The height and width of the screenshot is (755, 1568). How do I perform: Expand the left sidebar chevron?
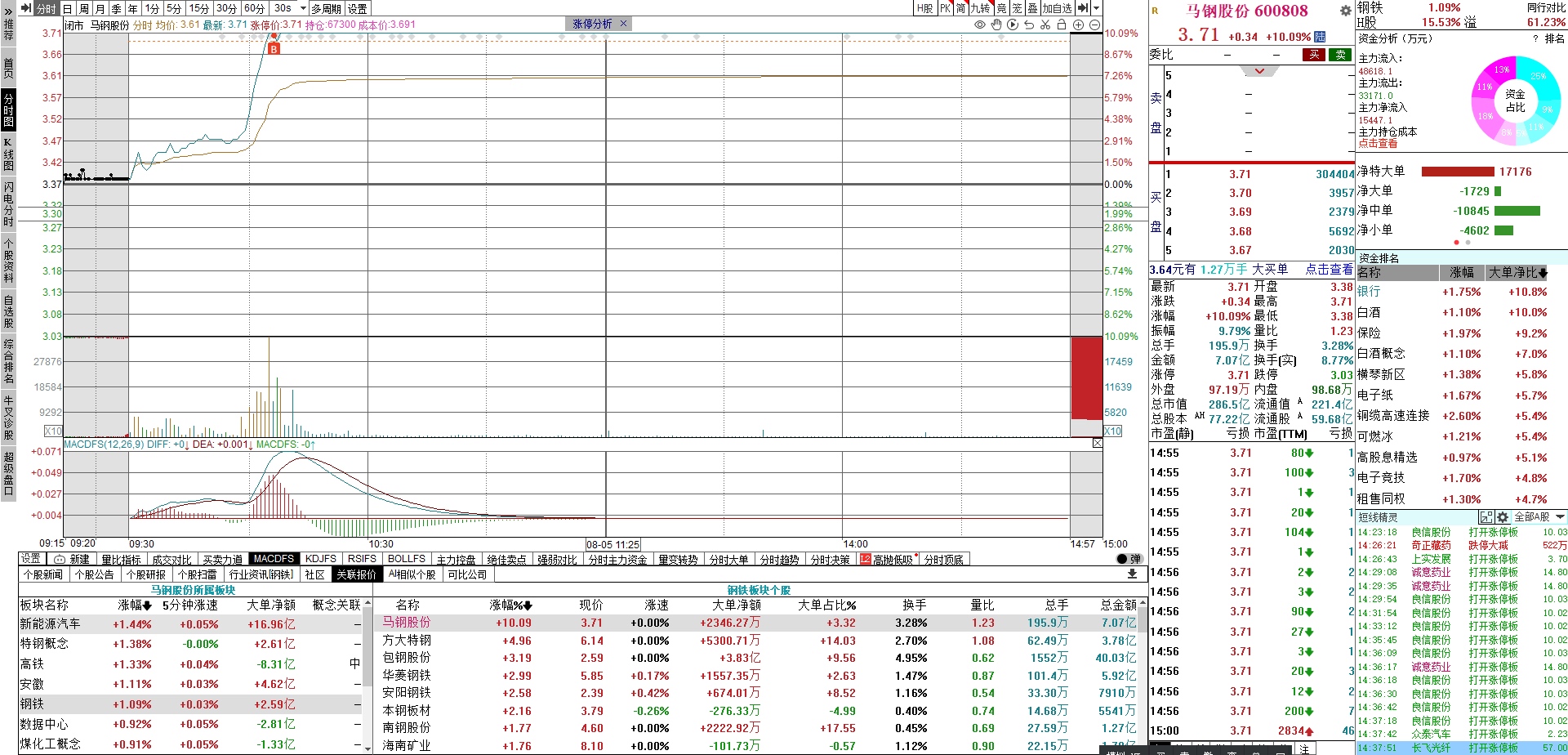pos(7,11)
